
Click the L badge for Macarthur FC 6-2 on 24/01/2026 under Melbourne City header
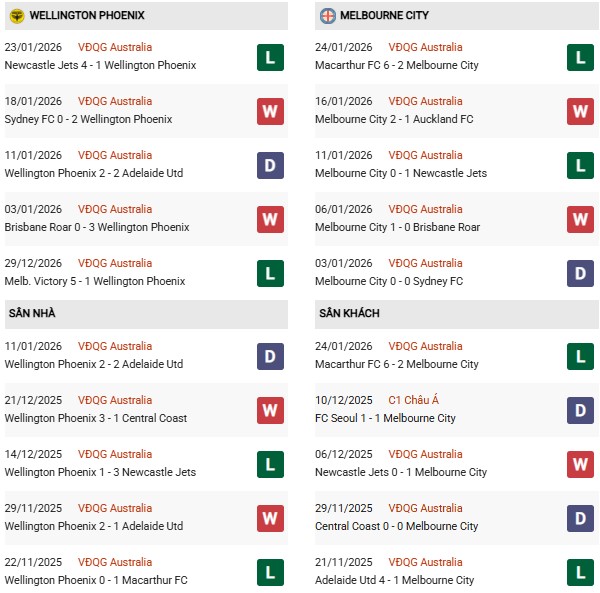click(580, 57)
